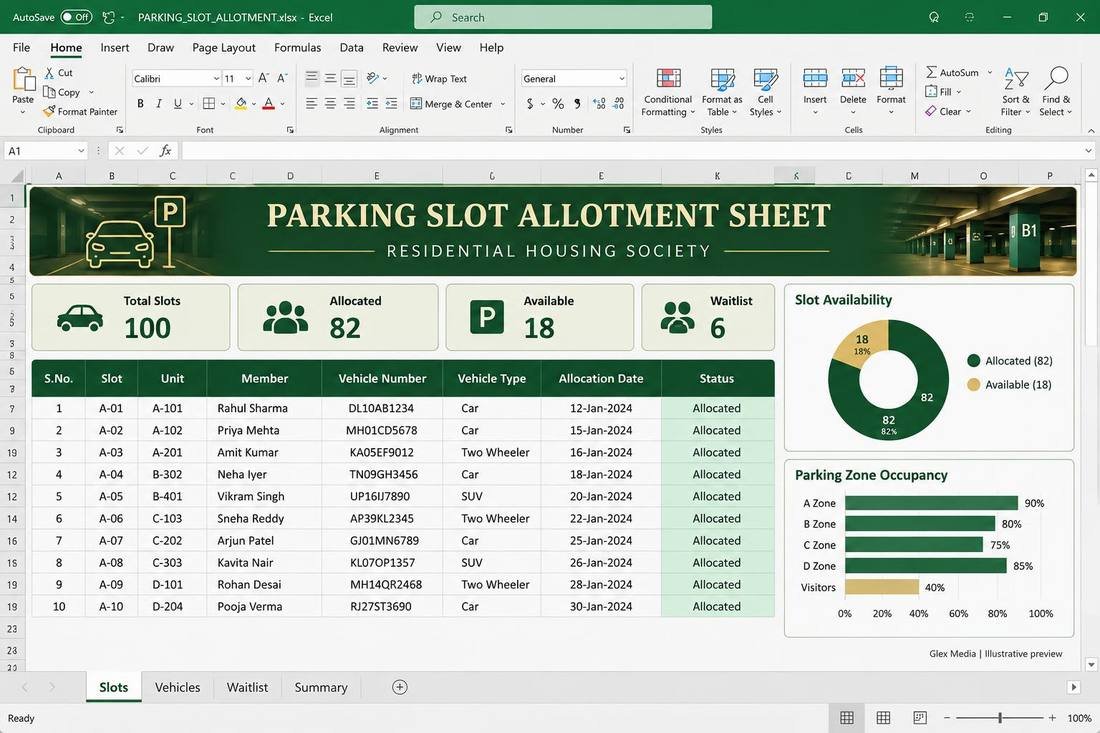Image resolution: width=1100 pixels, height=733 pixels.
Task: Toggle center horizontal alignment
Action: point(330,104)
